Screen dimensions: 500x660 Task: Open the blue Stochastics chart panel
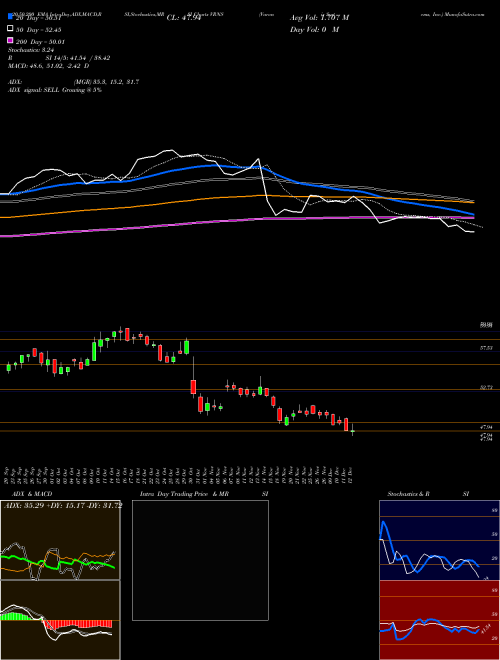[439, 540]
